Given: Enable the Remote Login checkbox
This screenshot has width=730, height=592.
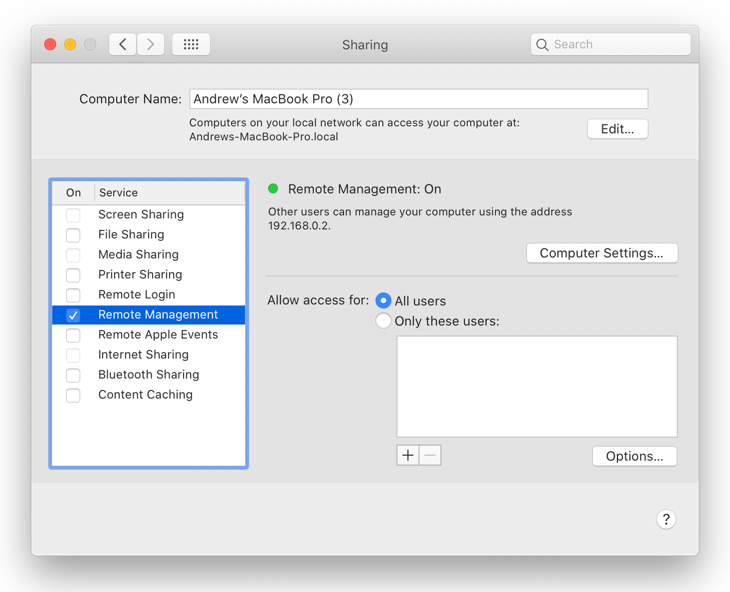Looking at the screenshot, I should pyautogui.click(x=73, y=295).
